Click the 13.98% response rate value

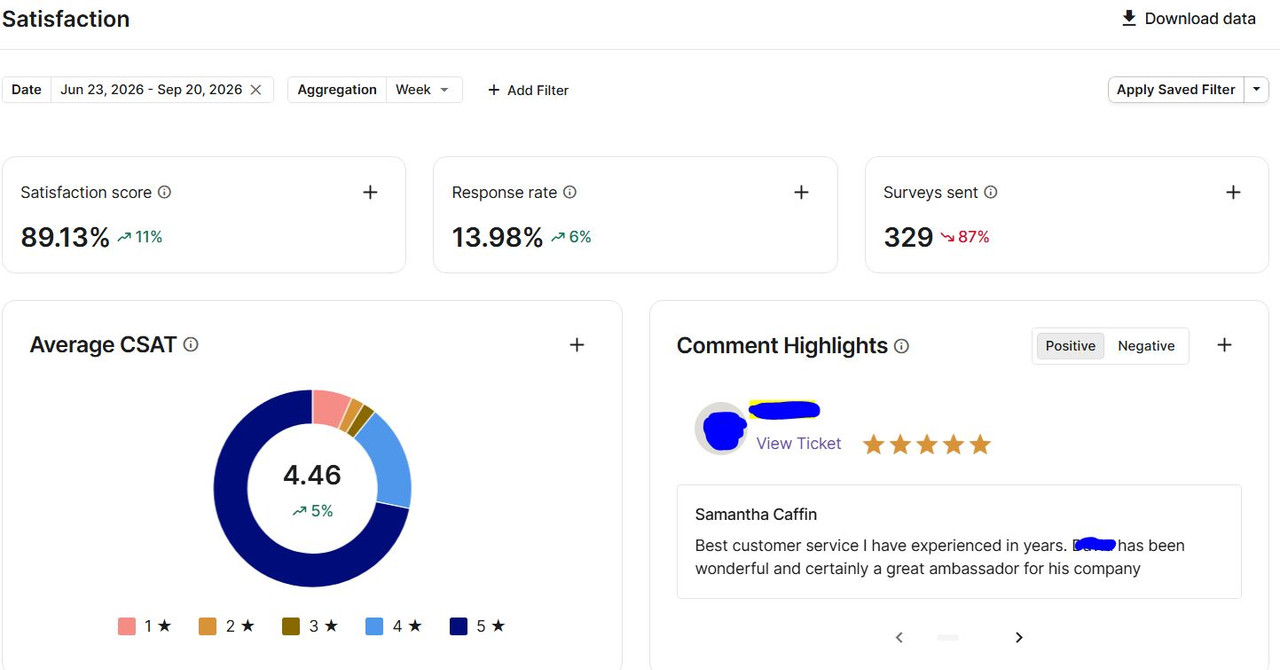497,237
